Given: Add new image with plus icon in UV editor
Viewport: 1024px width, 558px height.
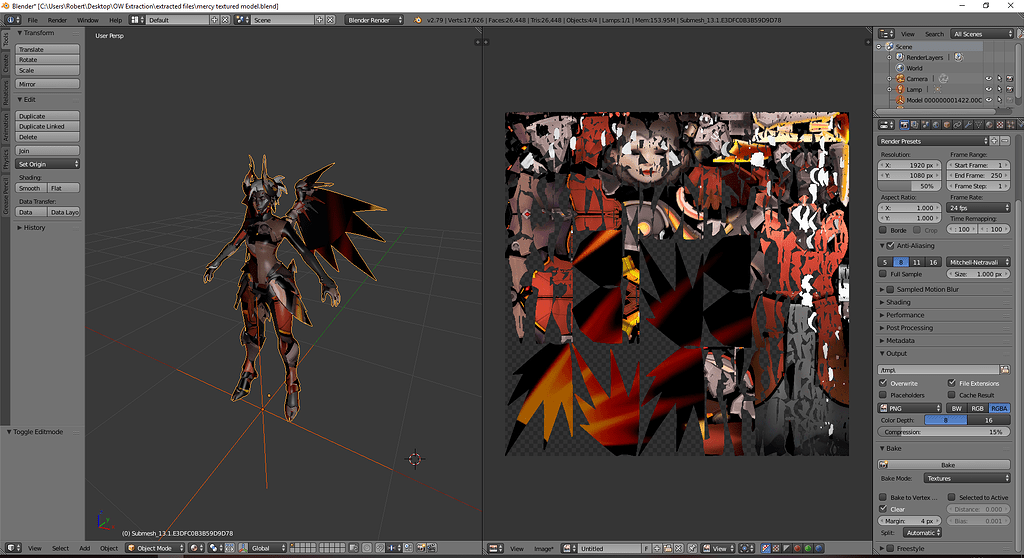Looking at the screenshot, I should point(657,549).
